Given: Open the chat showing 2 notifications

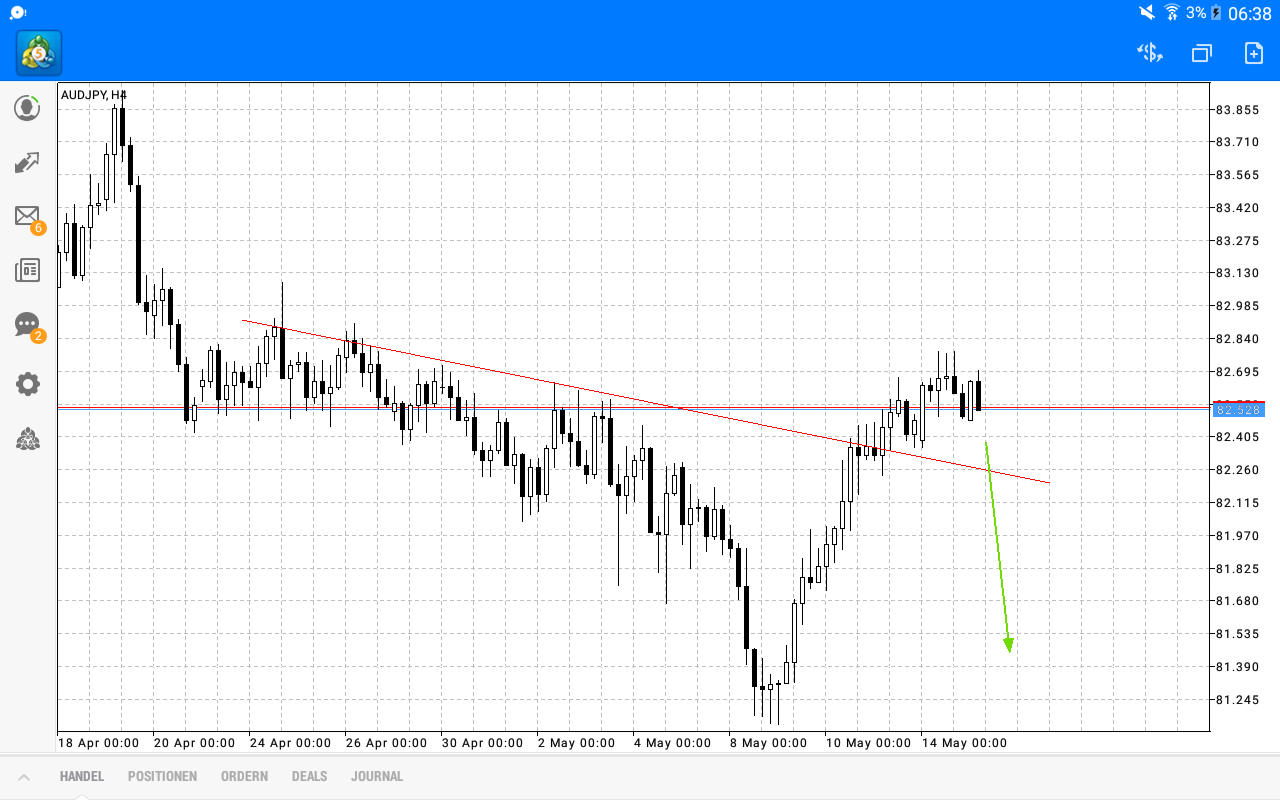Looking at the screenshot, I should tap(27, 324).
